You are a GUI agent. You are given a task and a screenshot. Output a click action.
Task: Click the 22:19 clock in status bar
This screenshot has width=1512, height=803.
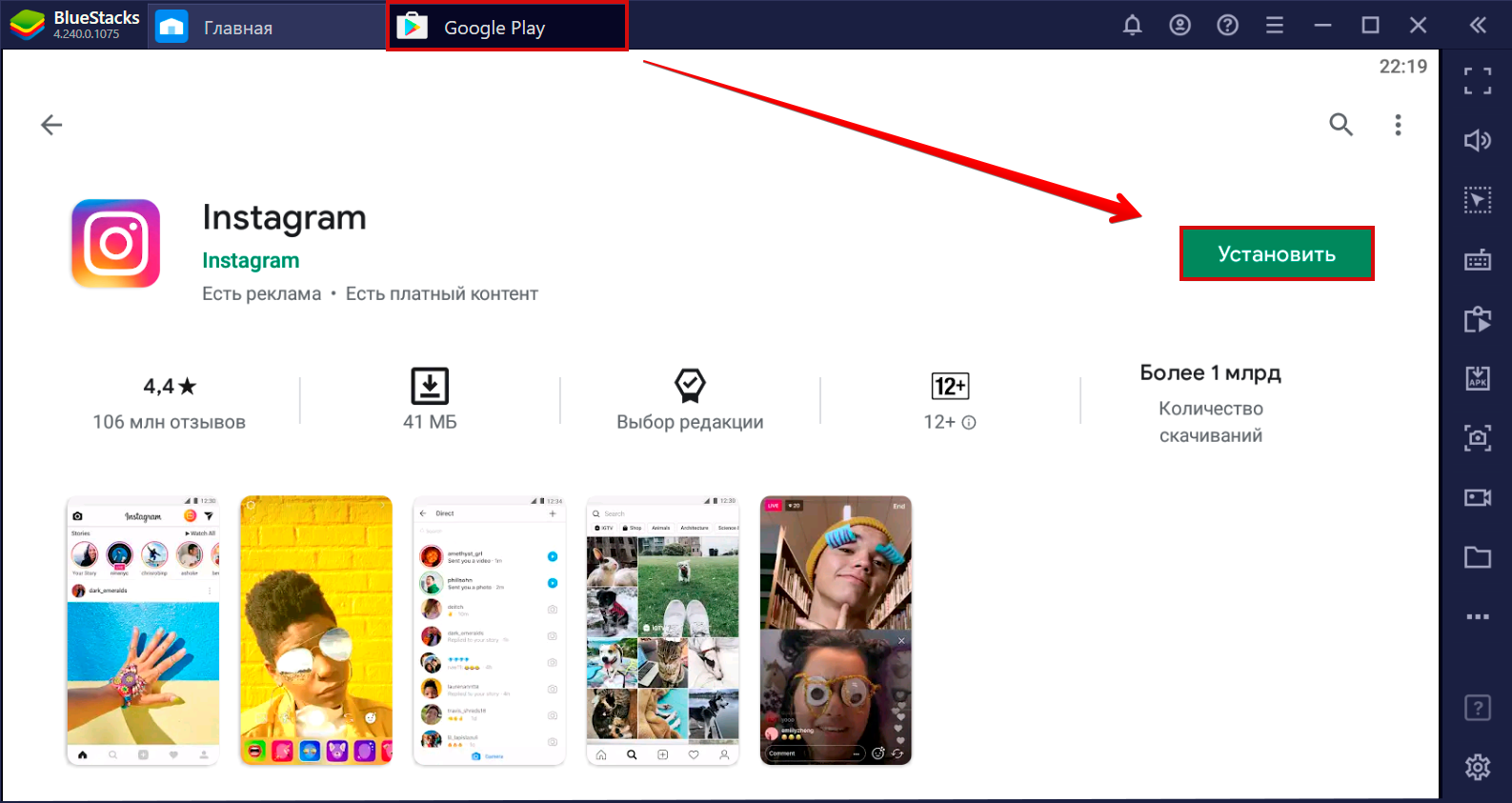point(1403,67)
